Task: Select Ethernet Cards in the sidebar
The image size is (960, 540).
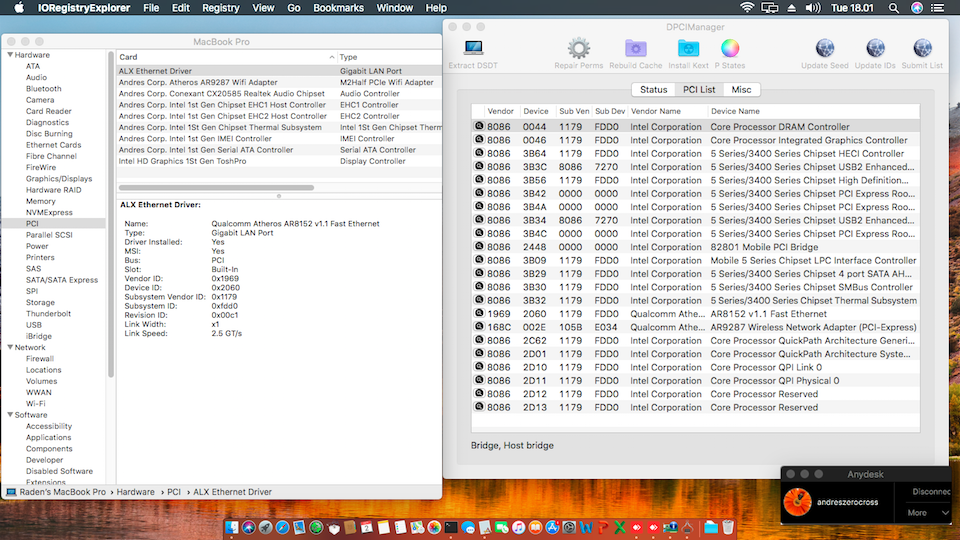Action: (x=53, y=145)
